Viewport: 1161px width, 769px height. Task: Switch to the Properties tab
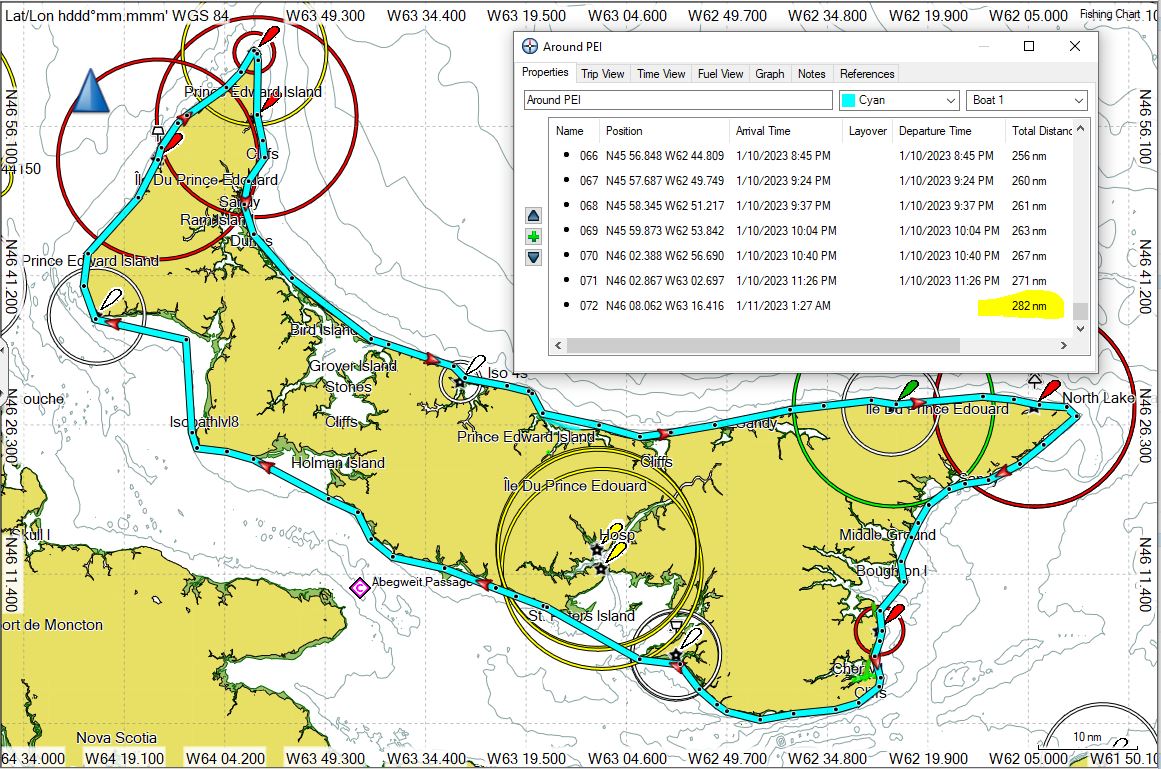tap(545, 73)
